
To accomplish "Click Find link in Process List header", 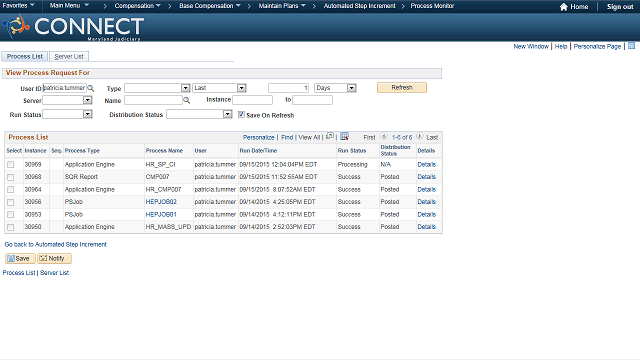I will click(x=287, y=138).
